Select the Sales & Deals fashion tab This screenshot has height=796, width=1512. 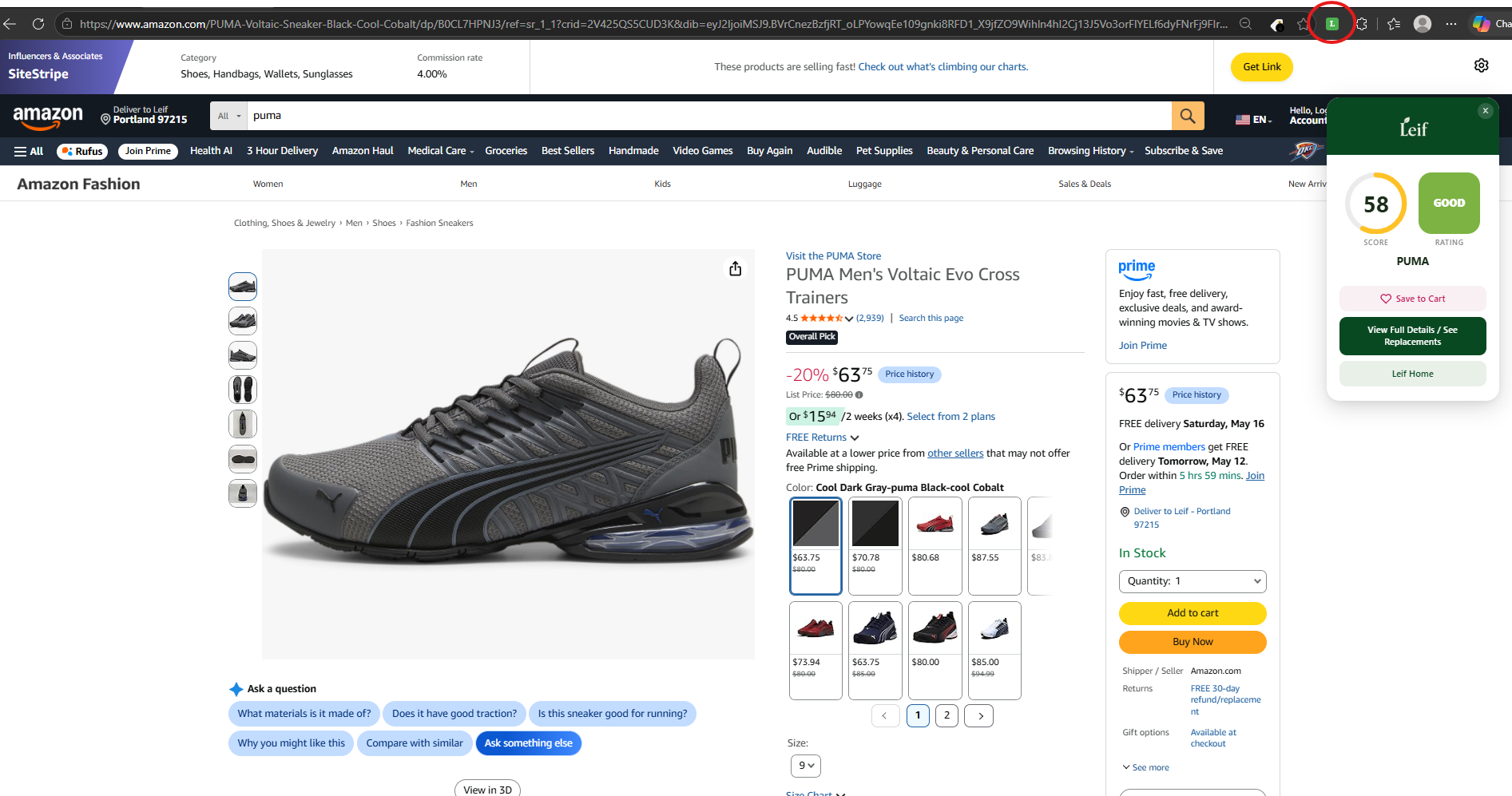1085,184
